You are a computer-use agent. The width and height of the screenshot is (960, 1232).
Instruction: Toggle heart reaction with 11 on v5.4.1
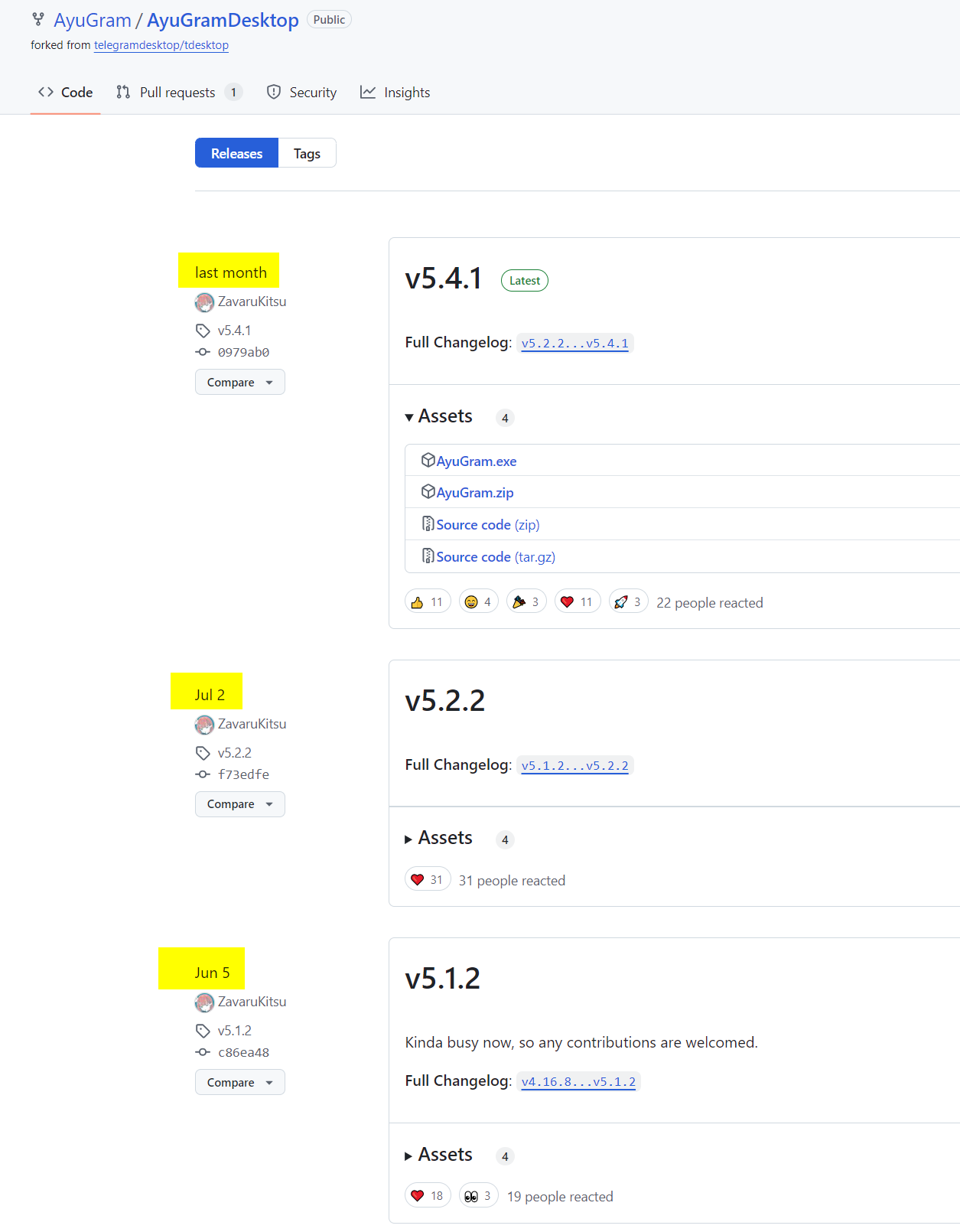(578, 601)
